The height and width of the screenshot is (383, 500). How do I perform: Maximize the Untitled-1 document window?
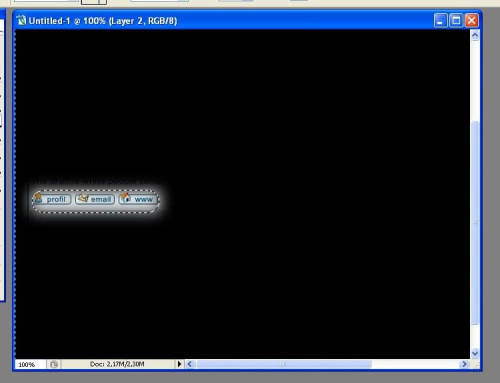click(x=456, y=21)
